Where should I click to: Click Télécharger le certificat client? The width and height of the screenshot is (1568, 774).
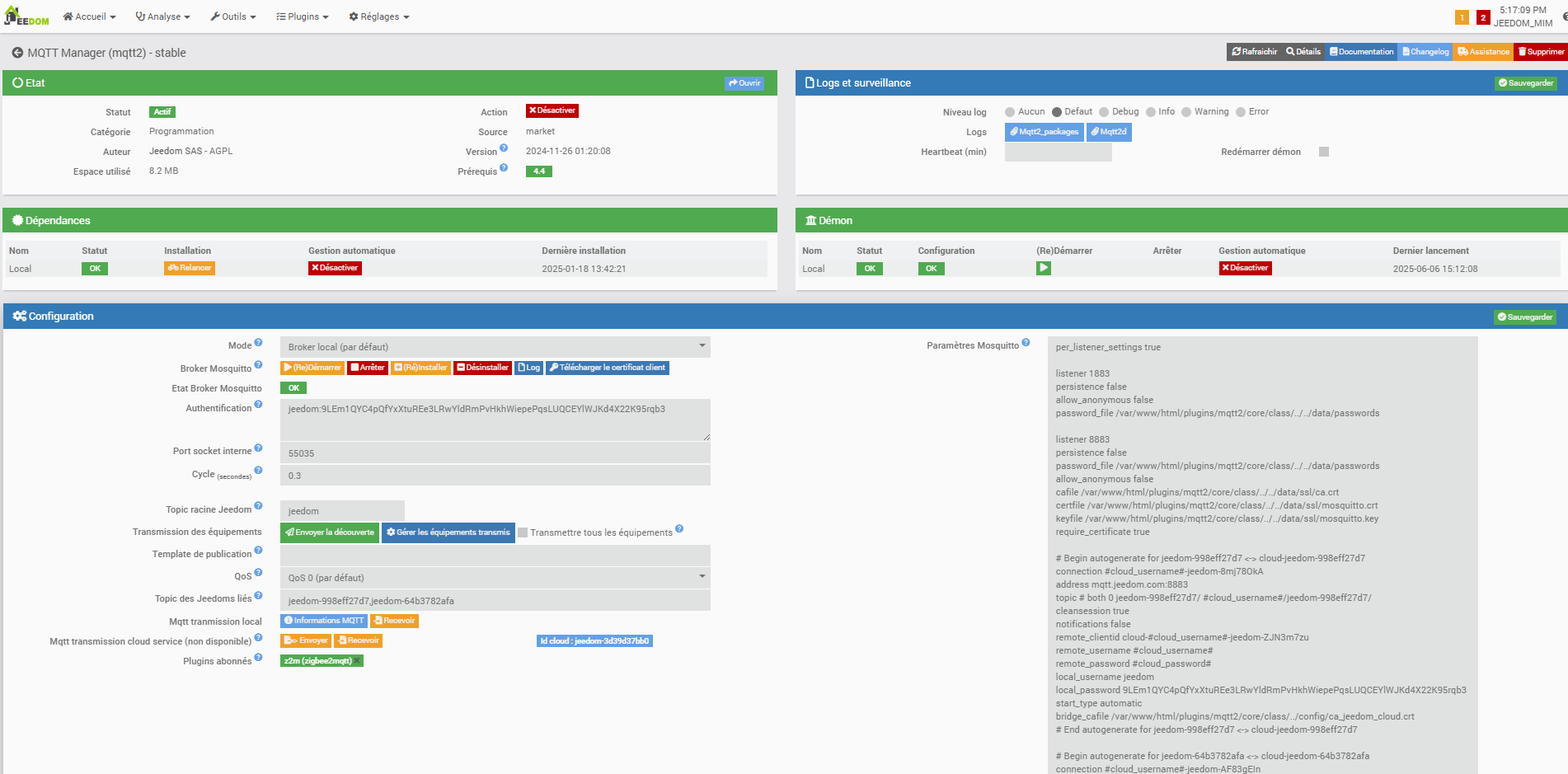point(608,368)
